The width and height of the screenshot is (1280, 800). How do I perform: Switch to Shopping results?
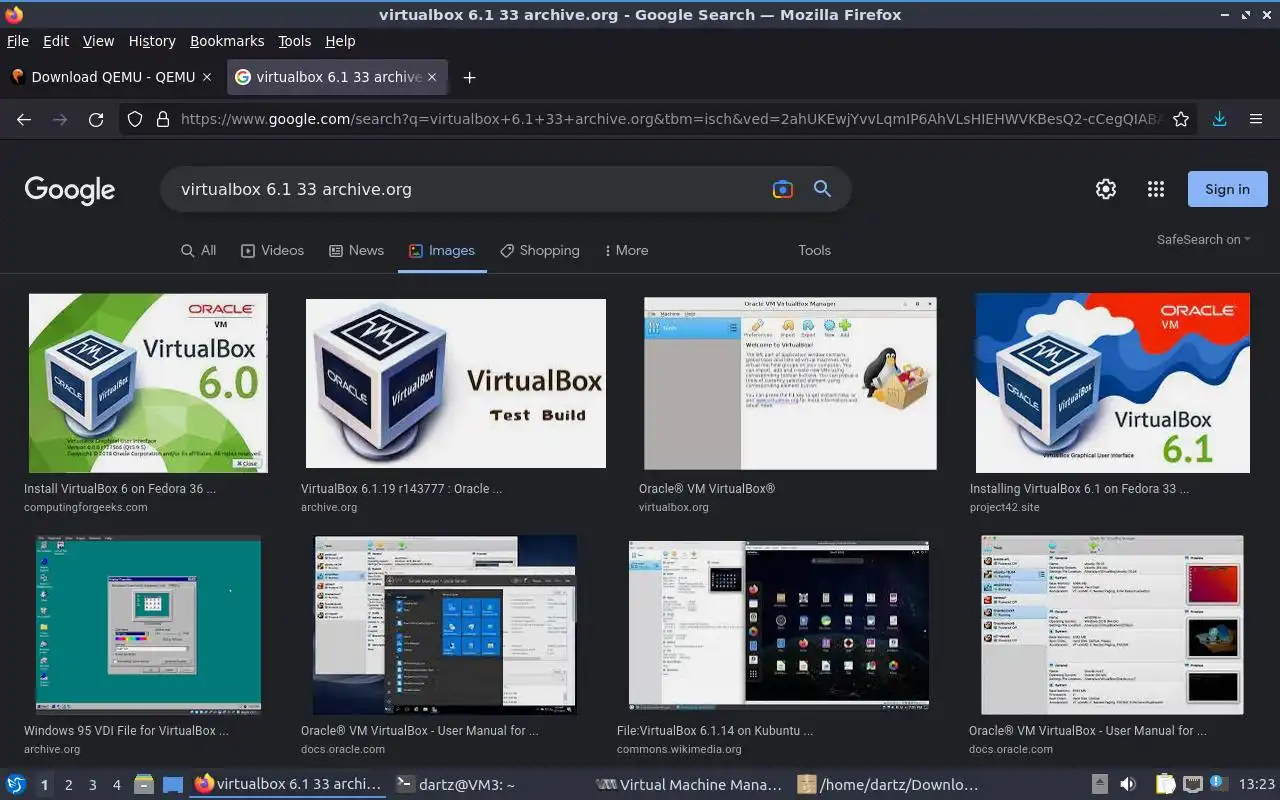540,250
